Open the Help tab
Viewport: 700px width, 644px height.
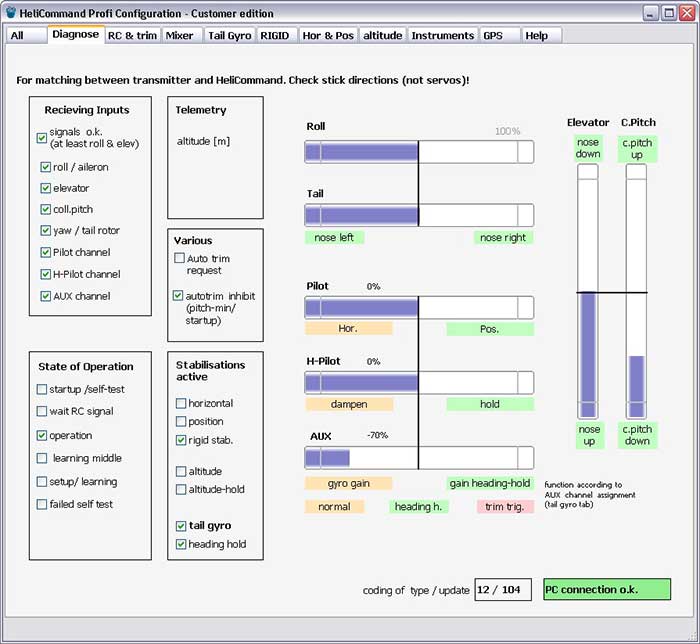(x=542, y=35)
